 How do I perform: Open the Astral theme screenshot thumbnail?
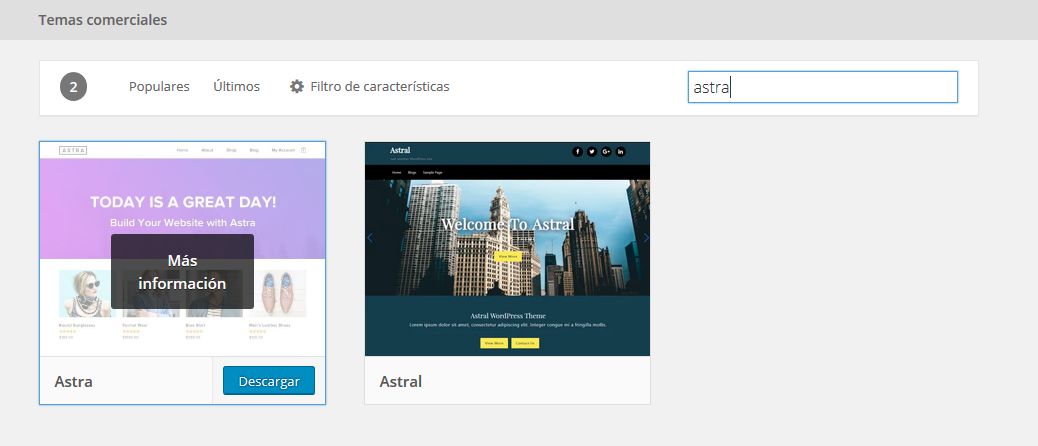pyautogui.click(x=507, y=249)
